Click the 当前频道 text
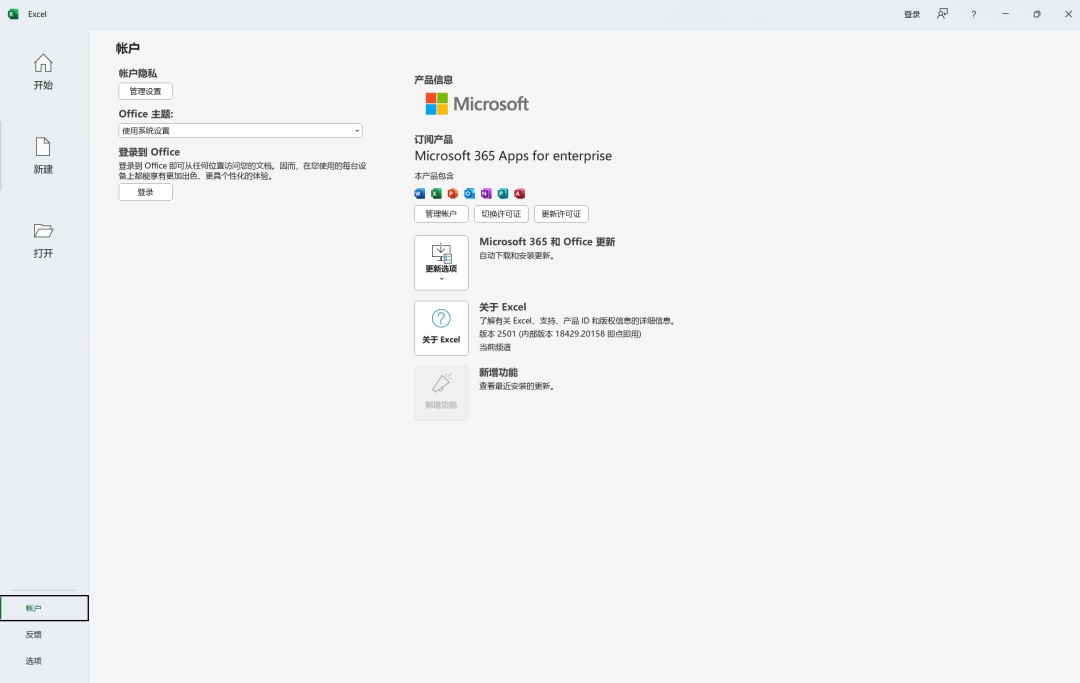This screenshot has height=683, width=1080. [495, 347]
